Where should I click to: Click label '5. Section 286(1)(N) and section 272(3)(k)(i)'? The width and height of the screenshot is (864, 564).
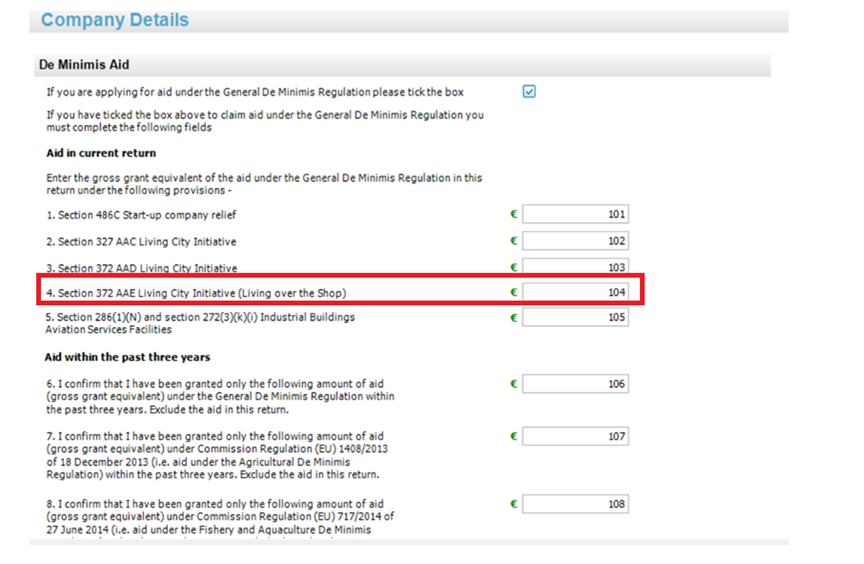tap(200, 323)
